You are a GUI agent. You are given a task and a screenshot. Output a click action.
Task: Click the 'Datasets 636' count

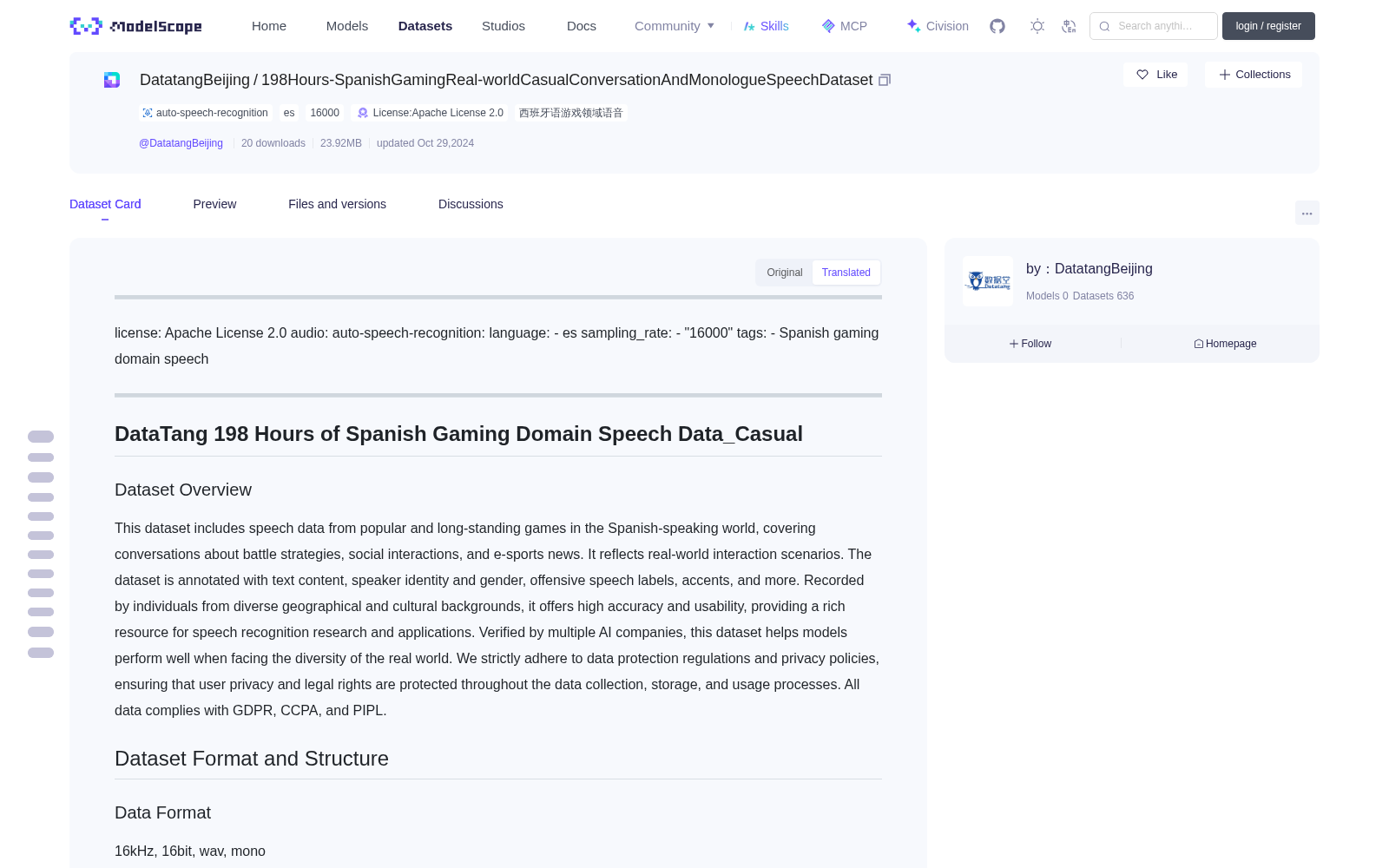[x=1103, y=296]
